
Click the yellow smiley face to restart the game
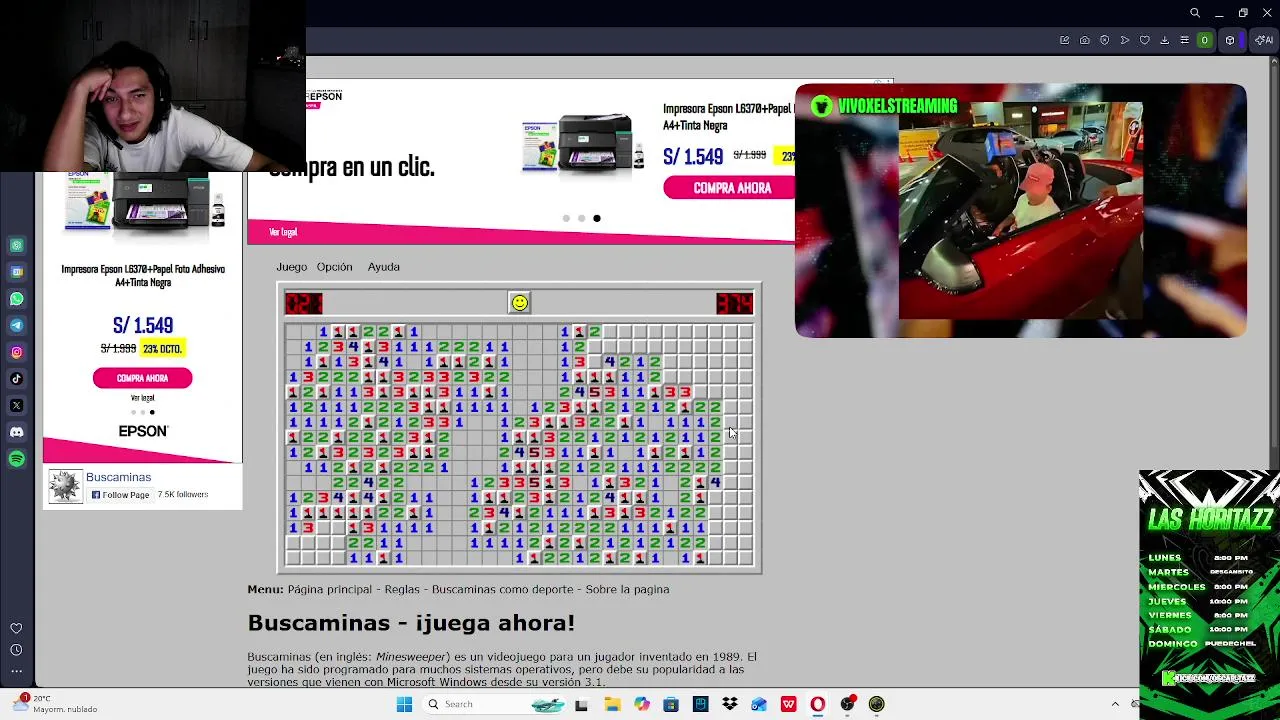click(519, 303)
